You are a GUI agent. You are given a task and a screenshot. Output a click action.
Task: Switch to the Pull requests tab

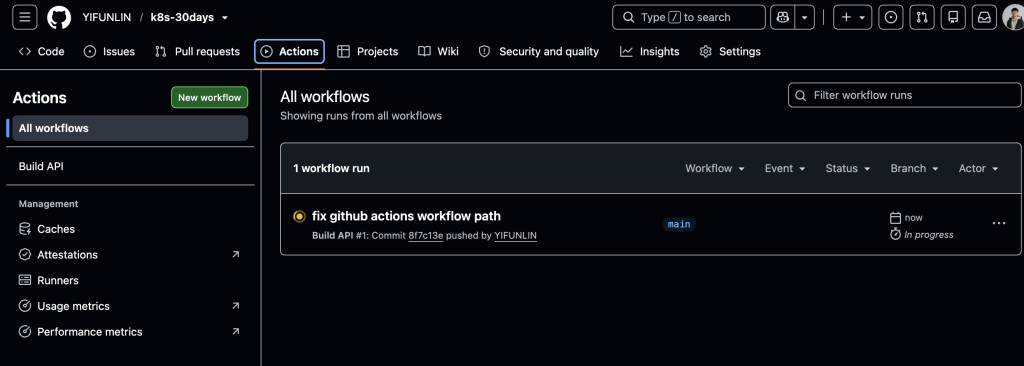pyautogui.click(x=197, y=51)
